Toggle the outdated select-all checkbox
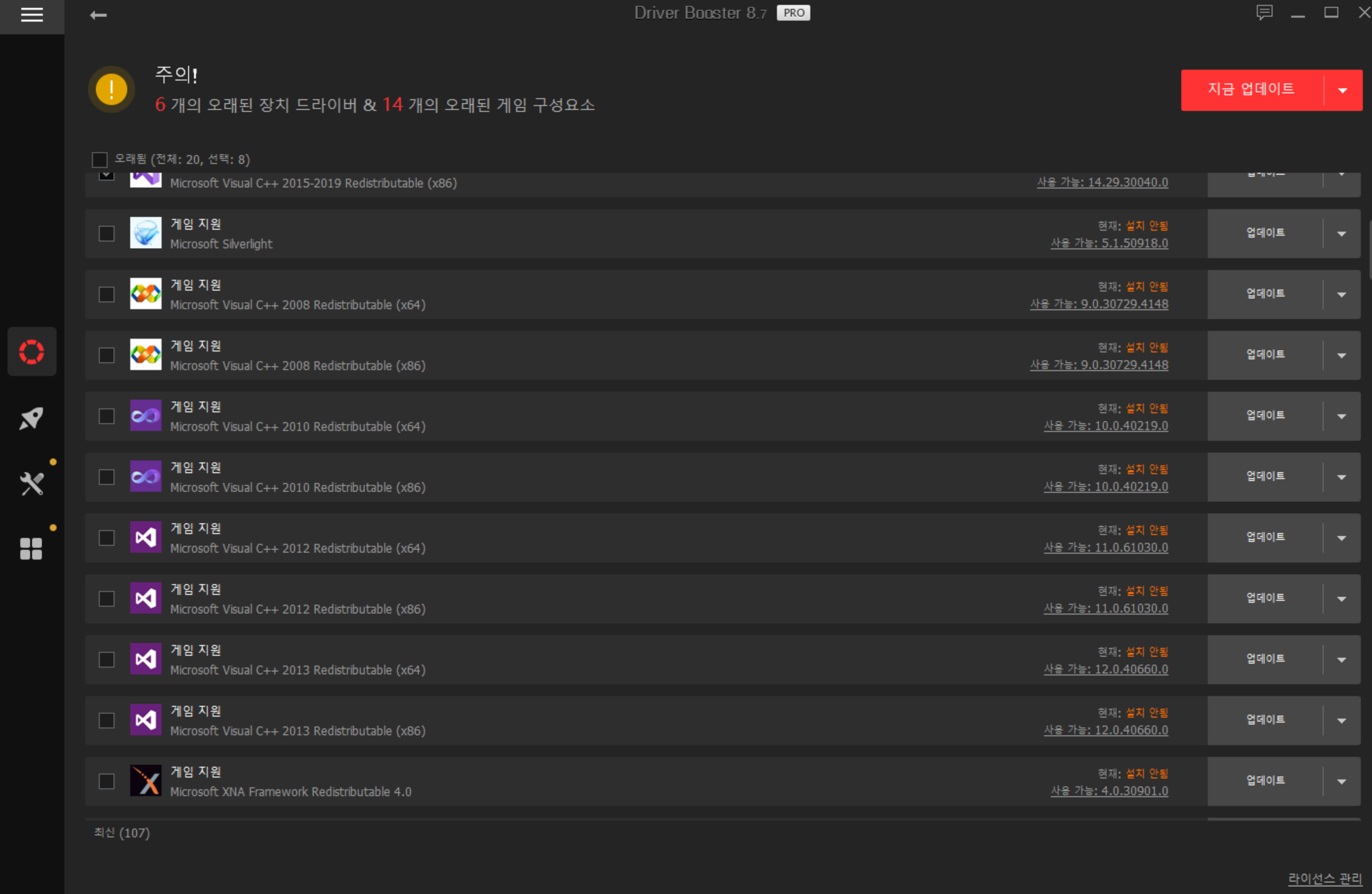Screen dimensions: 1372x894 pyautogui.click(x=99, y=160)
